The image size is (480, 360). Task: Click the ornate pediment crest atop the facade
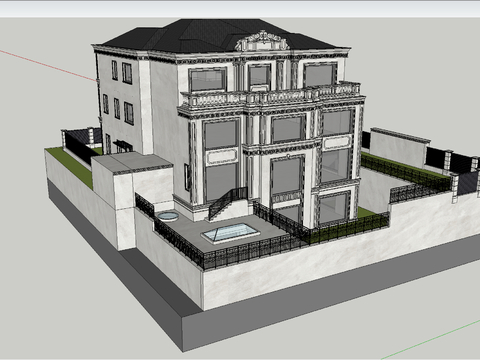262,41
